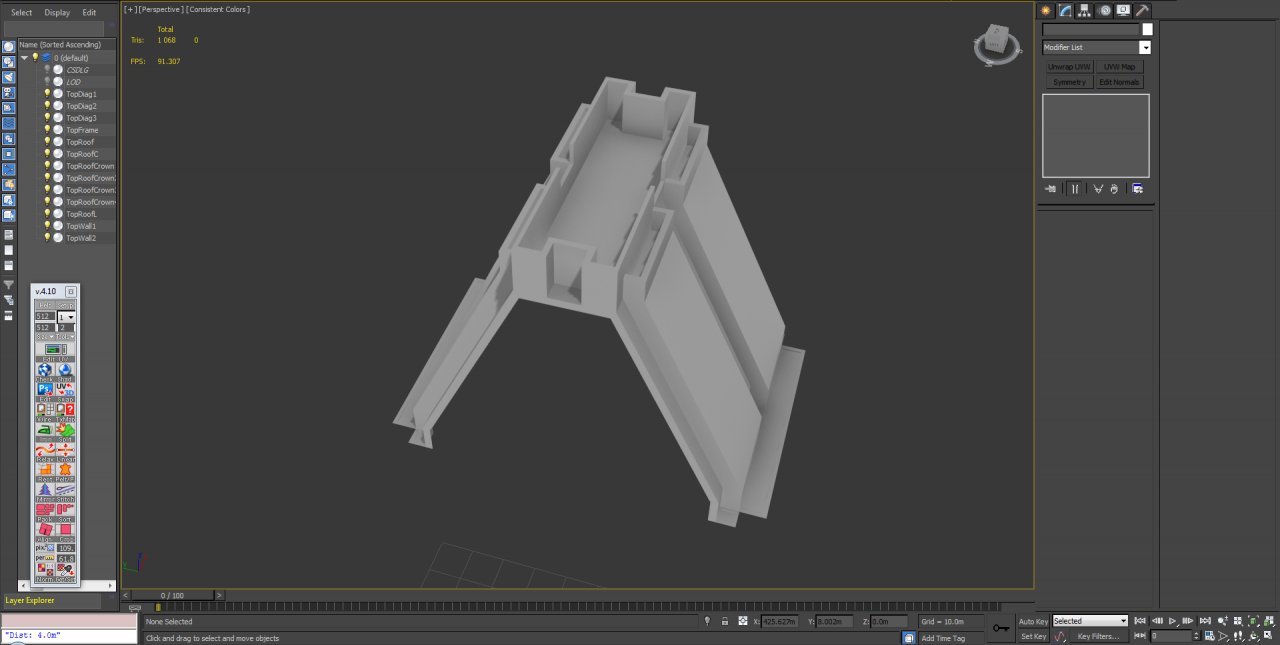This screenshot has height=645, width=1280.
Task: Click Configure Modifier Sets icon
Action: [1137, 188]
